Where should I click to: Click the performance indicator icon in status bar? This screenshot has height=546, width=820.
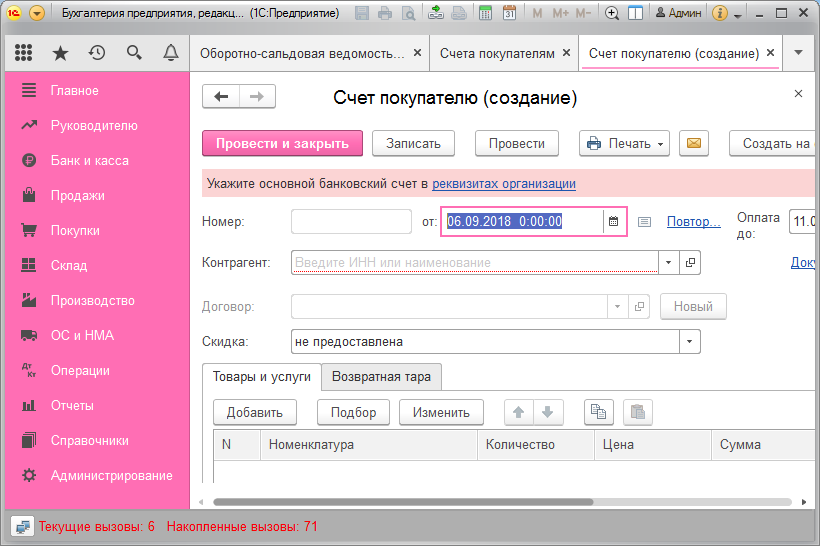tap(22, 527)
